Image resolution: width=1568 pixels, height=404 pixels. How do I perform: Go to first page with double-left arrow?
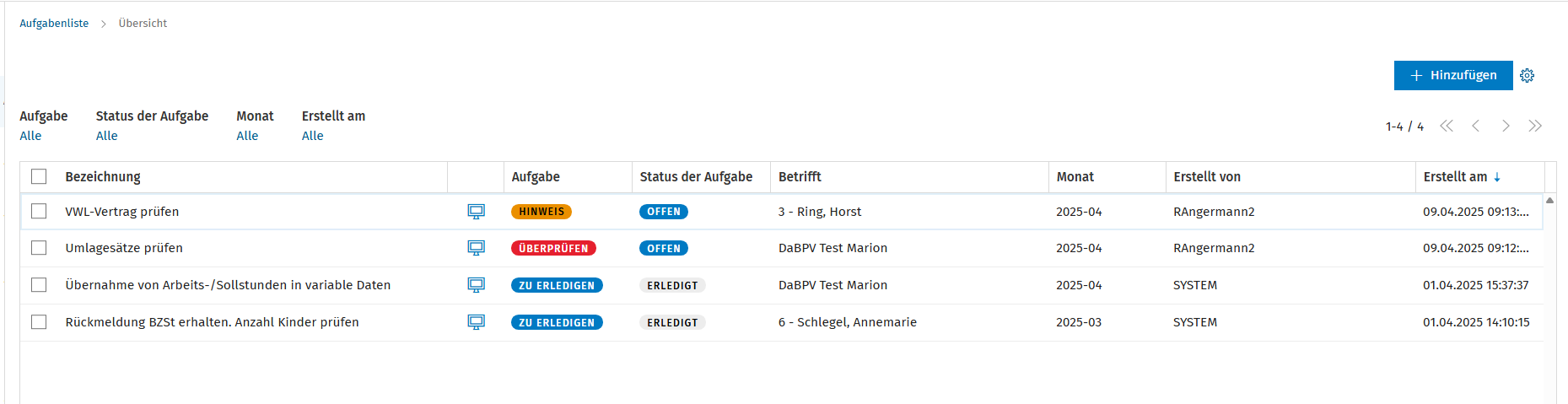(1447, 126)
